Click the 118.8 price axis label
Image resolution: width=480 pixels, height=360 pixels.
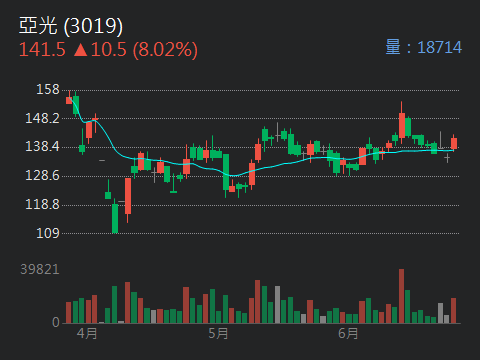click(42, 204)
